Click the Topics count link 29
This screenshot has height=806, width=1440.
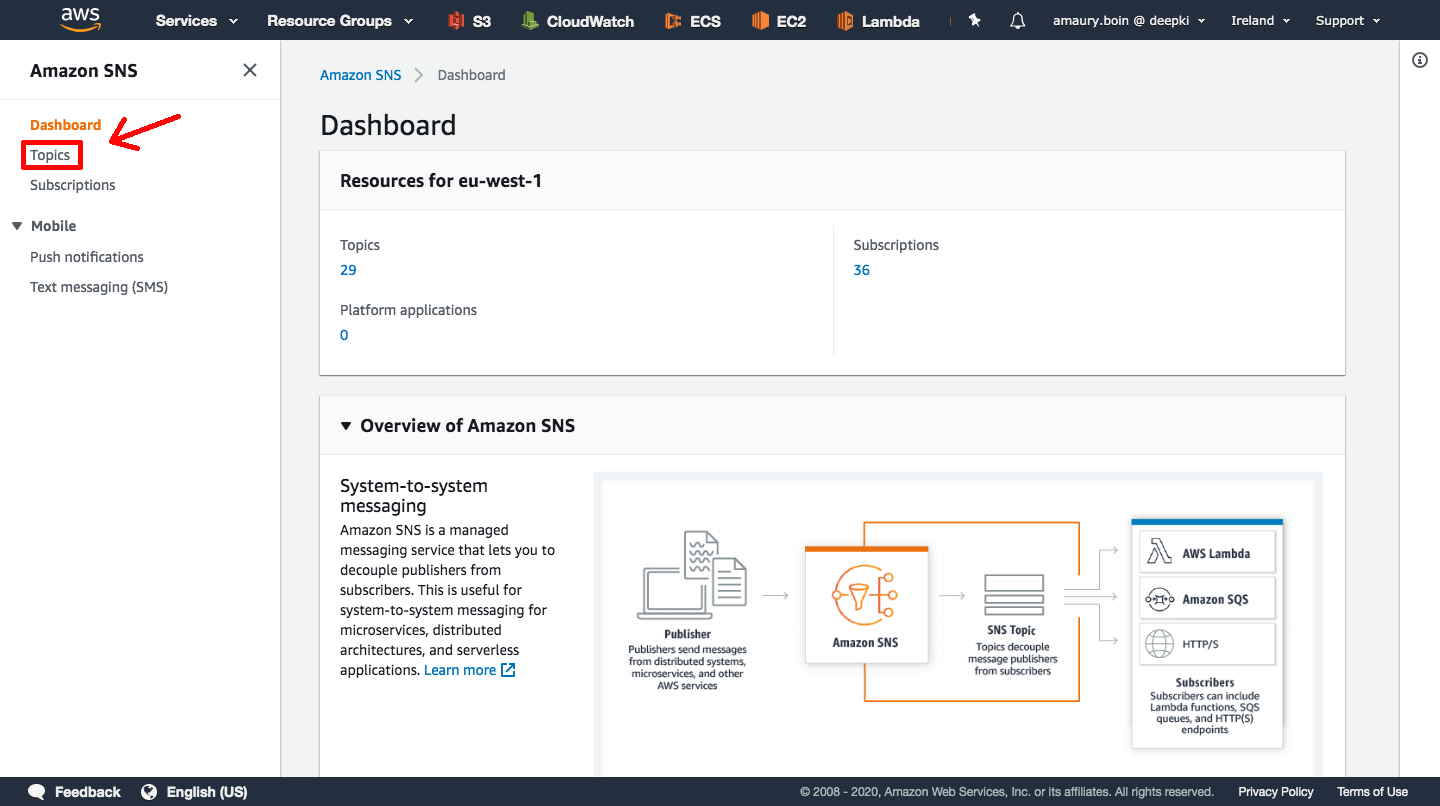(x=348, y=270)
